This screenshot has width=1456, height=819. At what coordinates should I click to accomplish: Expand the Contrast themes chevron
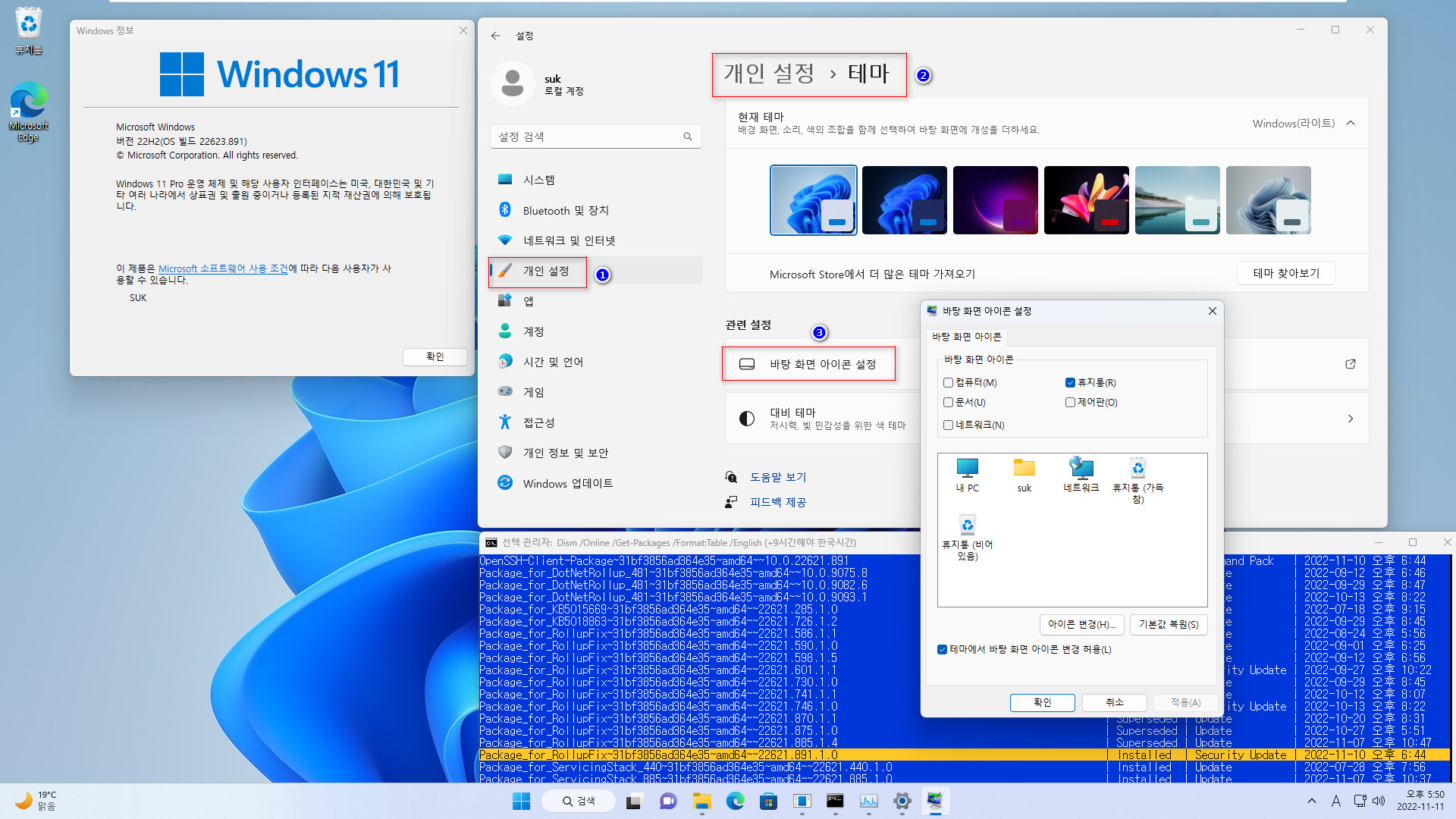[1351, 419]
